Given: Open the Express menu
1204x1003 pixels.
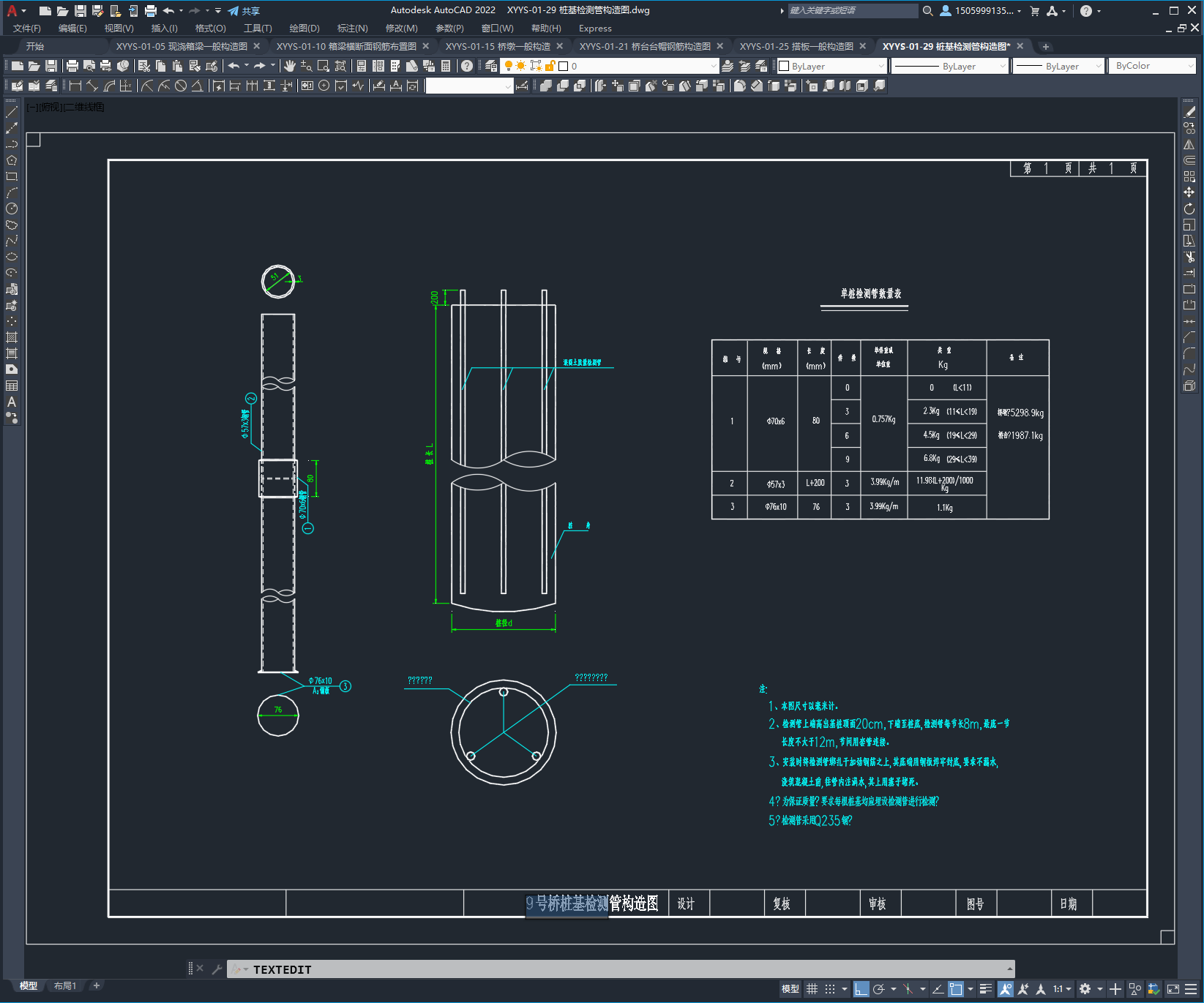Looking at the screenshot, I should [x=595, y=29].
